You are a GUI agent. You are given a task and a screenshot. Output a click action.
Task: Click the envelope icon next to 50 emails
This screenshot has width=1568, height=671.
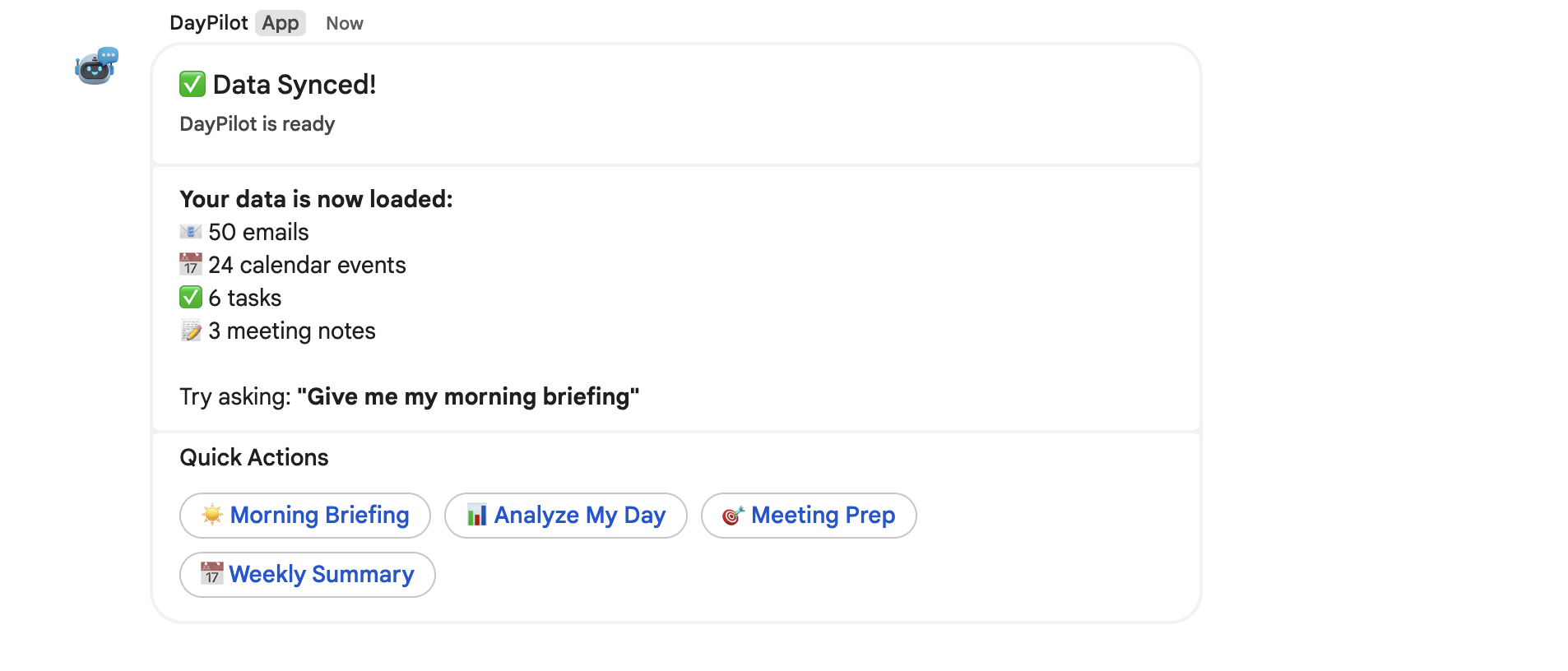tap(191, 232)
